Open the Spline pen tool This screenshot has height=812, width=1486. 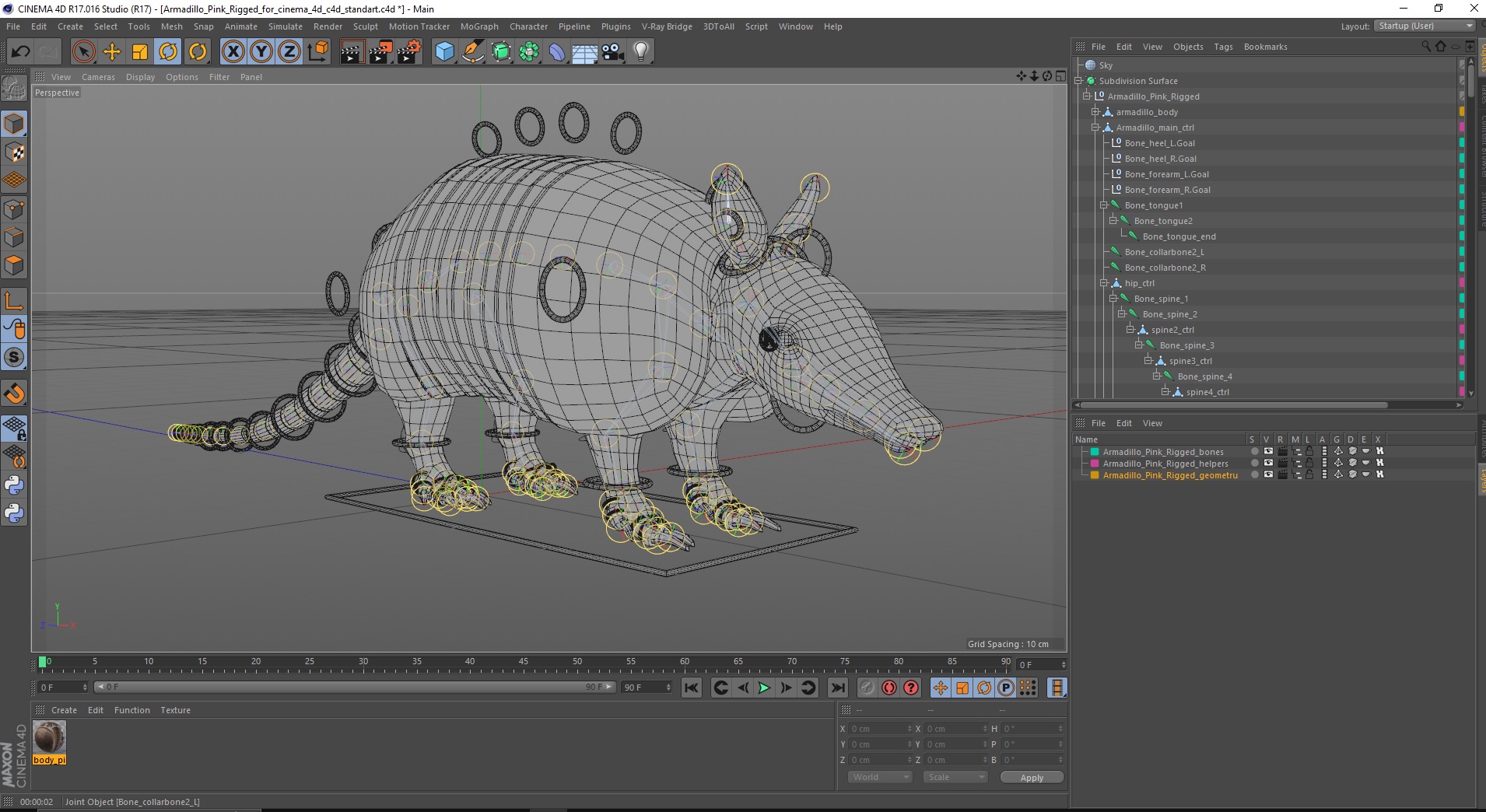pyautogui.click(x=473, y=52)
